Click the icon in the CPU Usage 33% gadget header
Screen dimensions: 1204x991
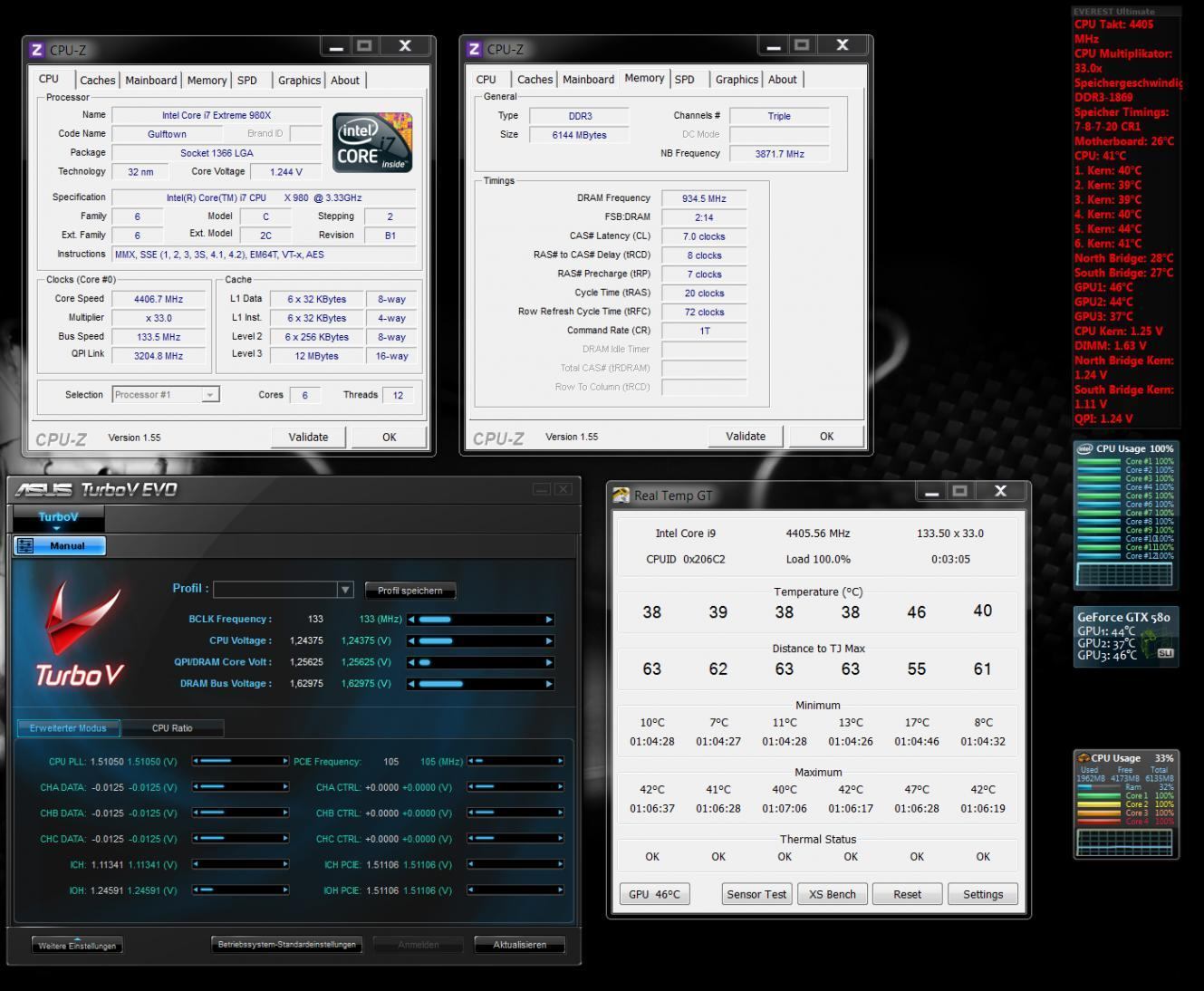(1084, 758)
